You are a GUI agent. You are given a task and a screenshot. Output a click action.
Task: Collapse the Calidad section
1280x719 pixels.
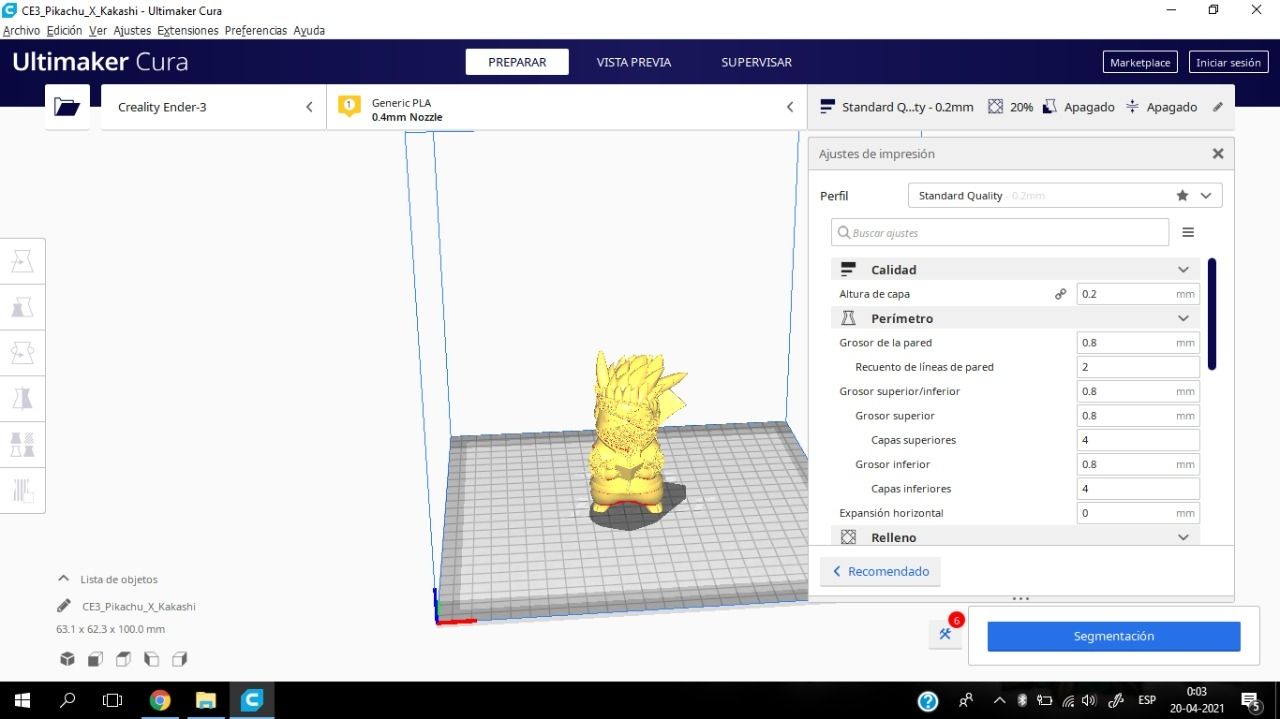click(1015, 270)
